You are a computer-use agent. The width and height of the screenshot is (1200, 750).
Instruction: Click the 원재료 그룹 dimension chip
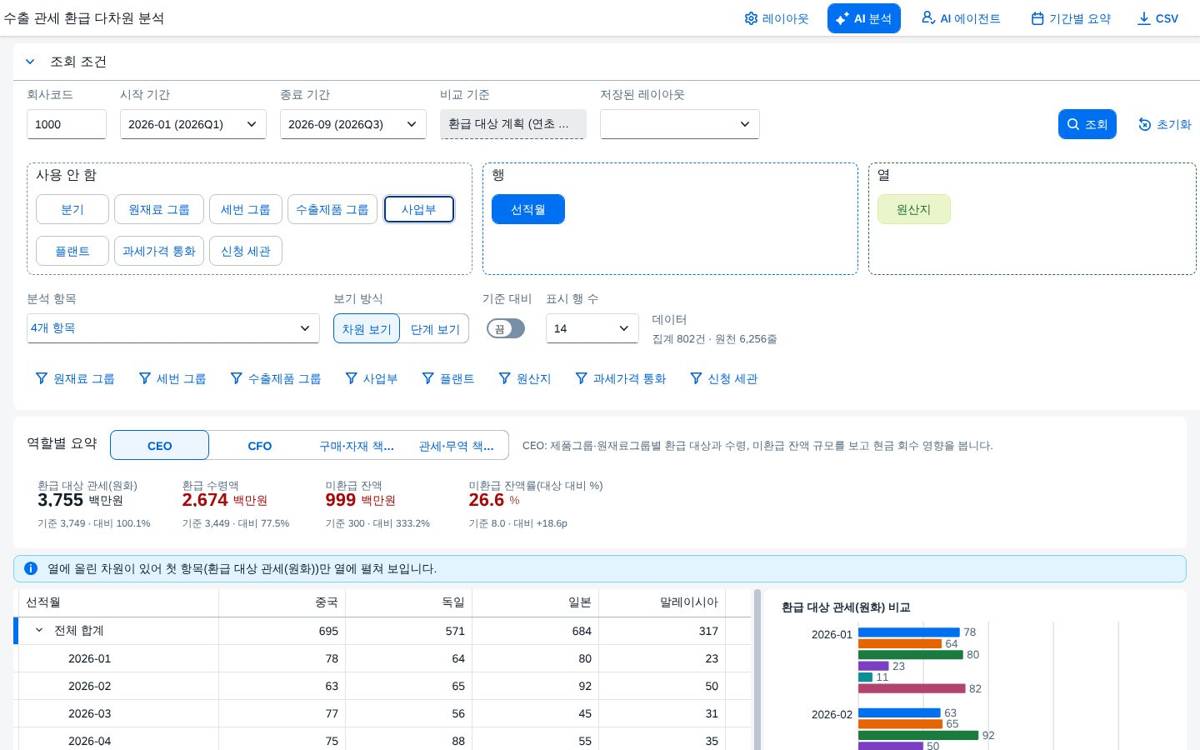pos(159,209)
